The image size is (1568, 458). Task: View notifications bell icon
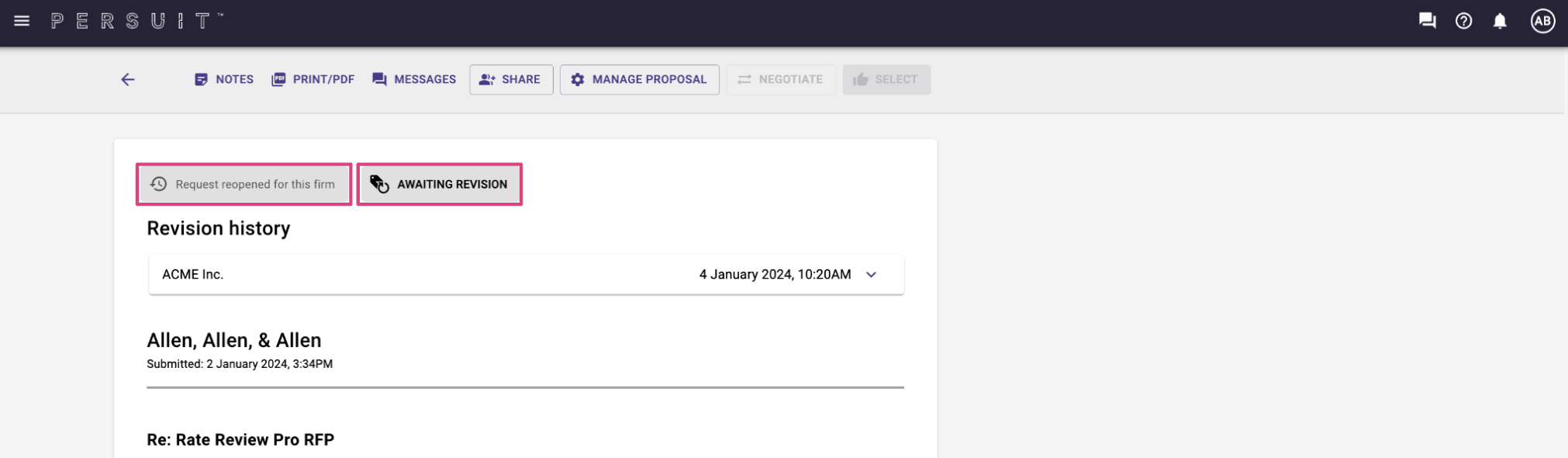1500,21
